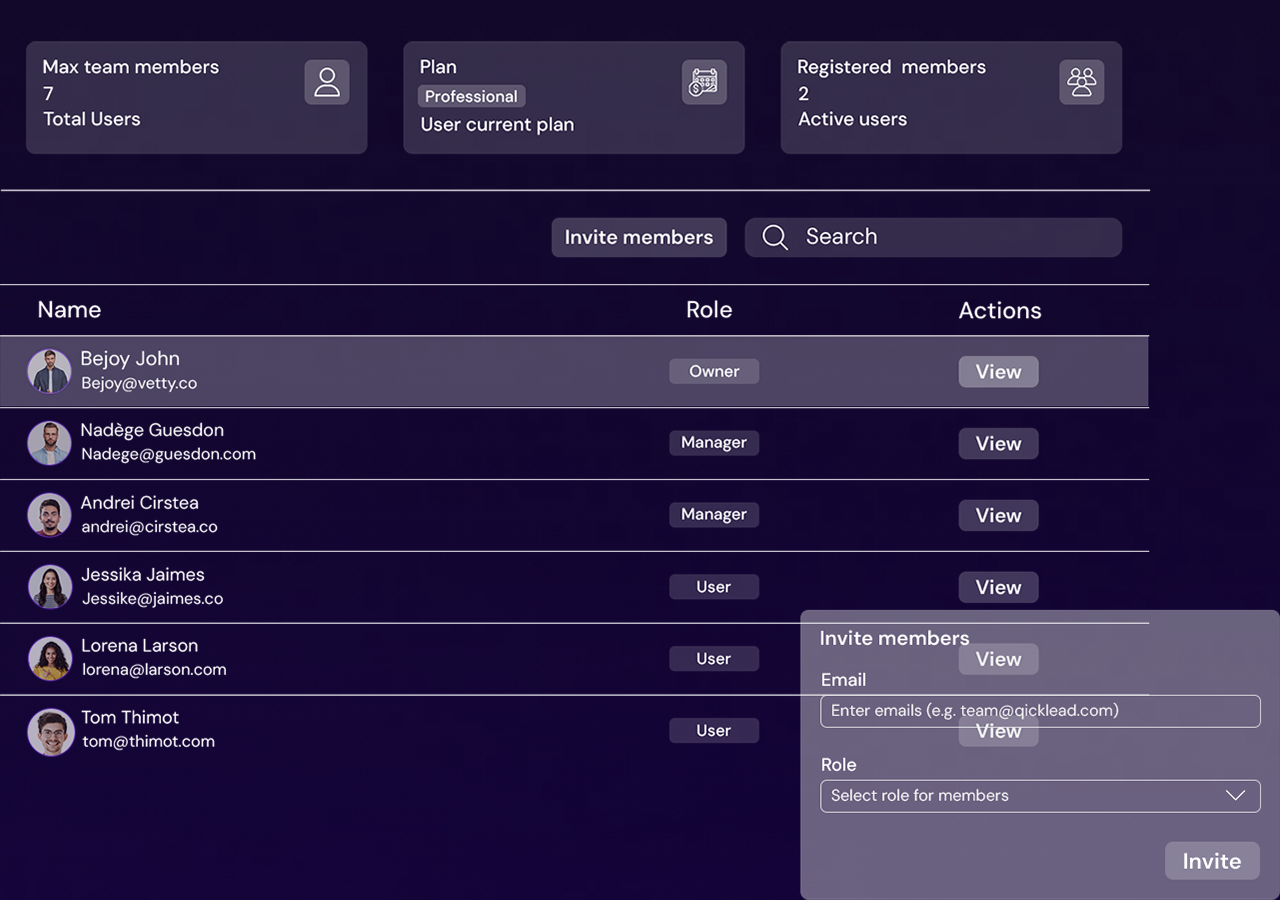Click the group icon in Registered members card
The width and height of the screenshot is (1280, 900).
[x=1081, y=82]
